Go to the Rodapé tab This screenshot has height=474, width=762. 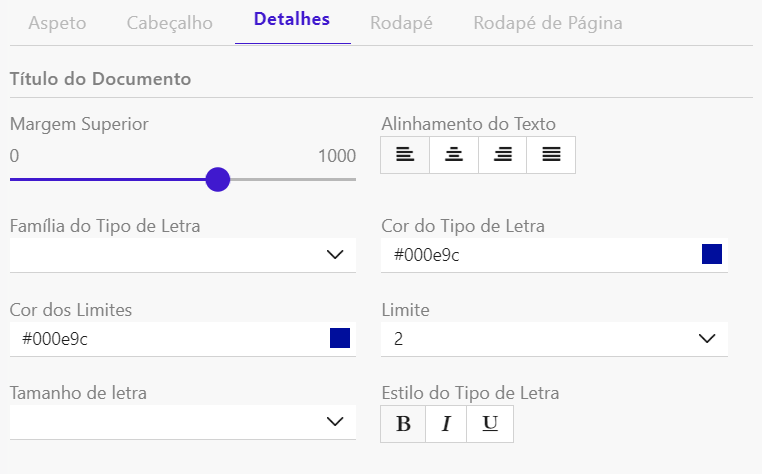point(401,23)
